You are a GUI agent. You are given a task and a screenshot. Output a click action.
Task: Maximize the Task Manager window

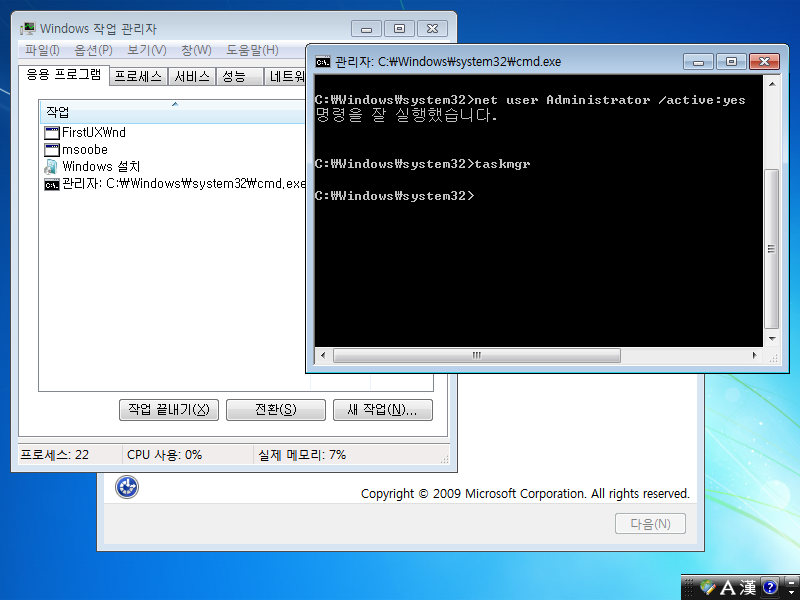pyautogui.click(x=399, y=29)
